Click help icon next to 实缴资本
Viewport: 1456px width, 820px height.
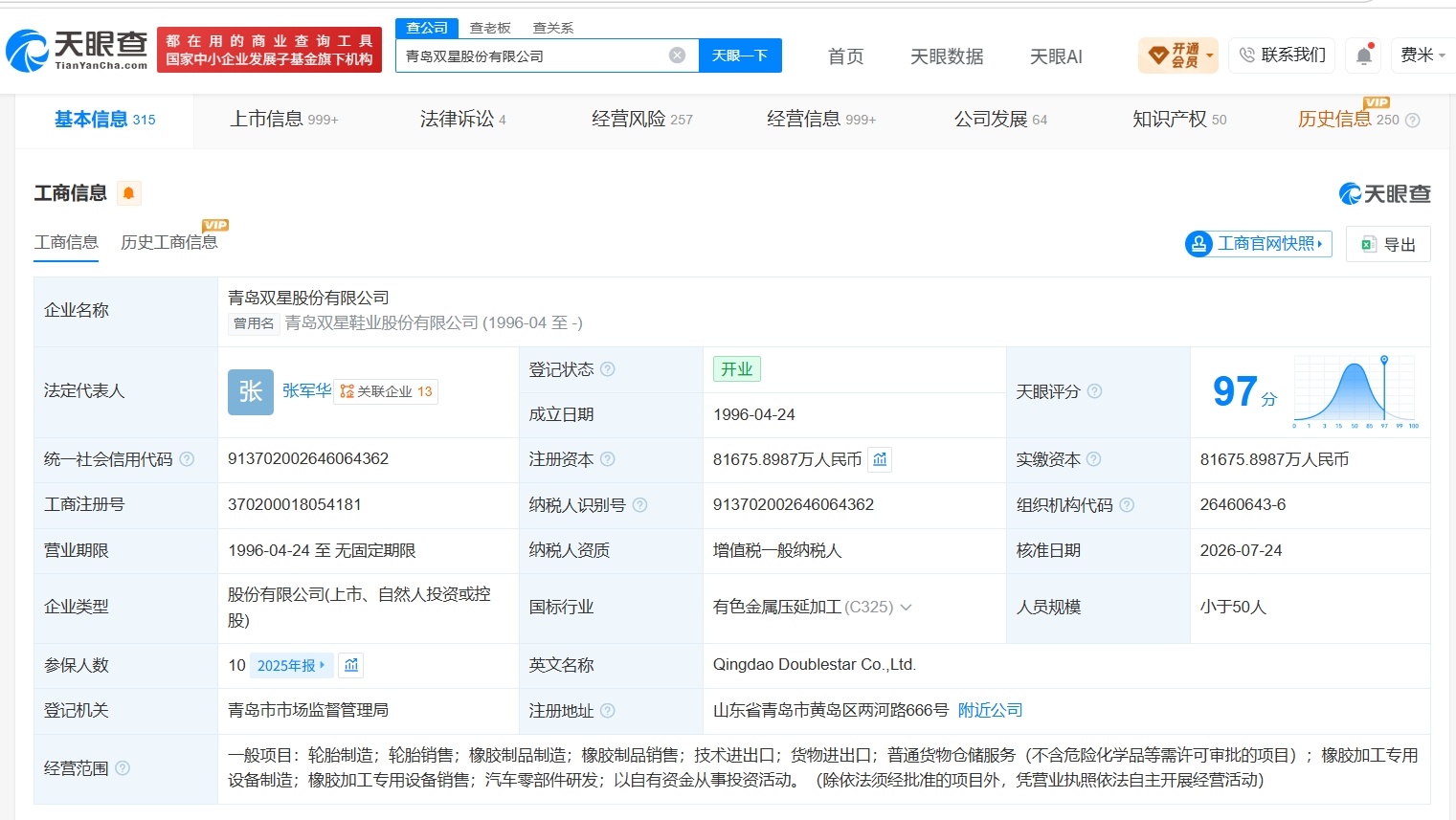[1093, 459]
